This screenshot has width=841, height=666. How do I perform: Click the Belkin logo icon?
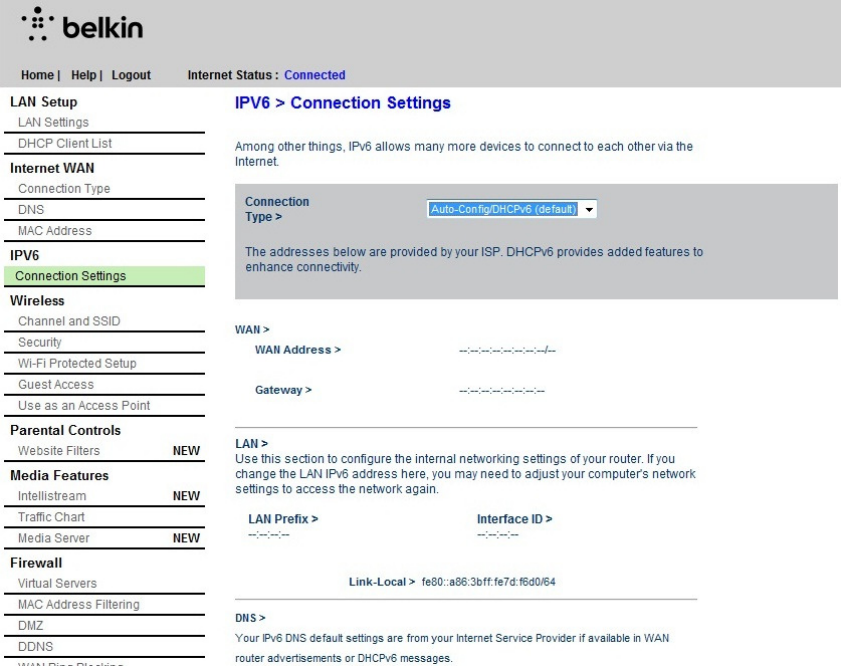(x=38, y=24)
